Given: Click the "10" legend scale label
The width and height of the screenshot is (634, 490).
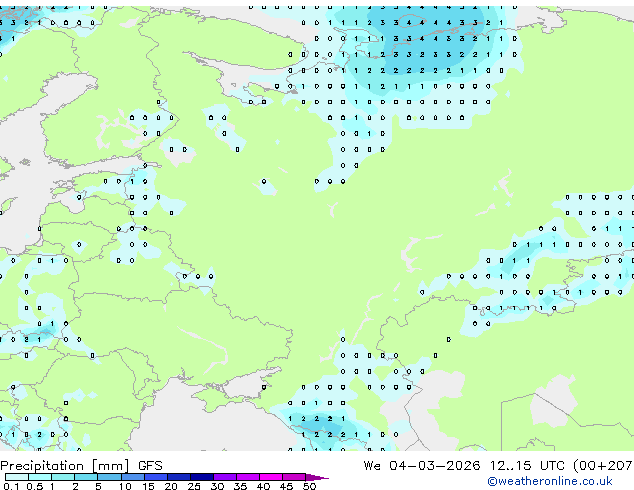Looking at the screenshot, I should coord(125,486).
